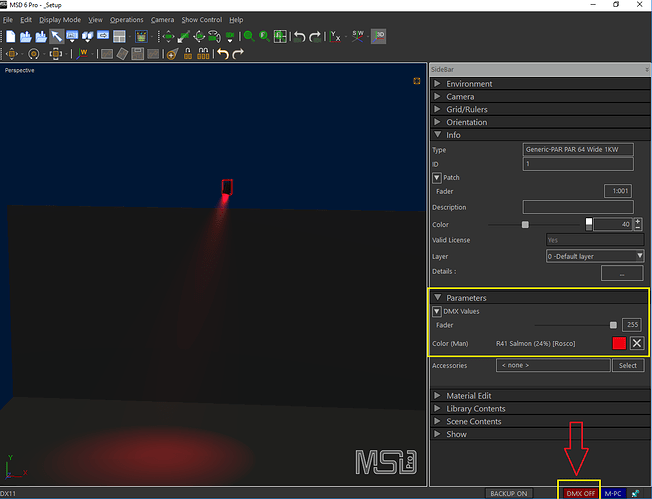Viewport: 652px width, 499px height.
Task: Redo with the white curved arrow
Action: coord(238,54)
